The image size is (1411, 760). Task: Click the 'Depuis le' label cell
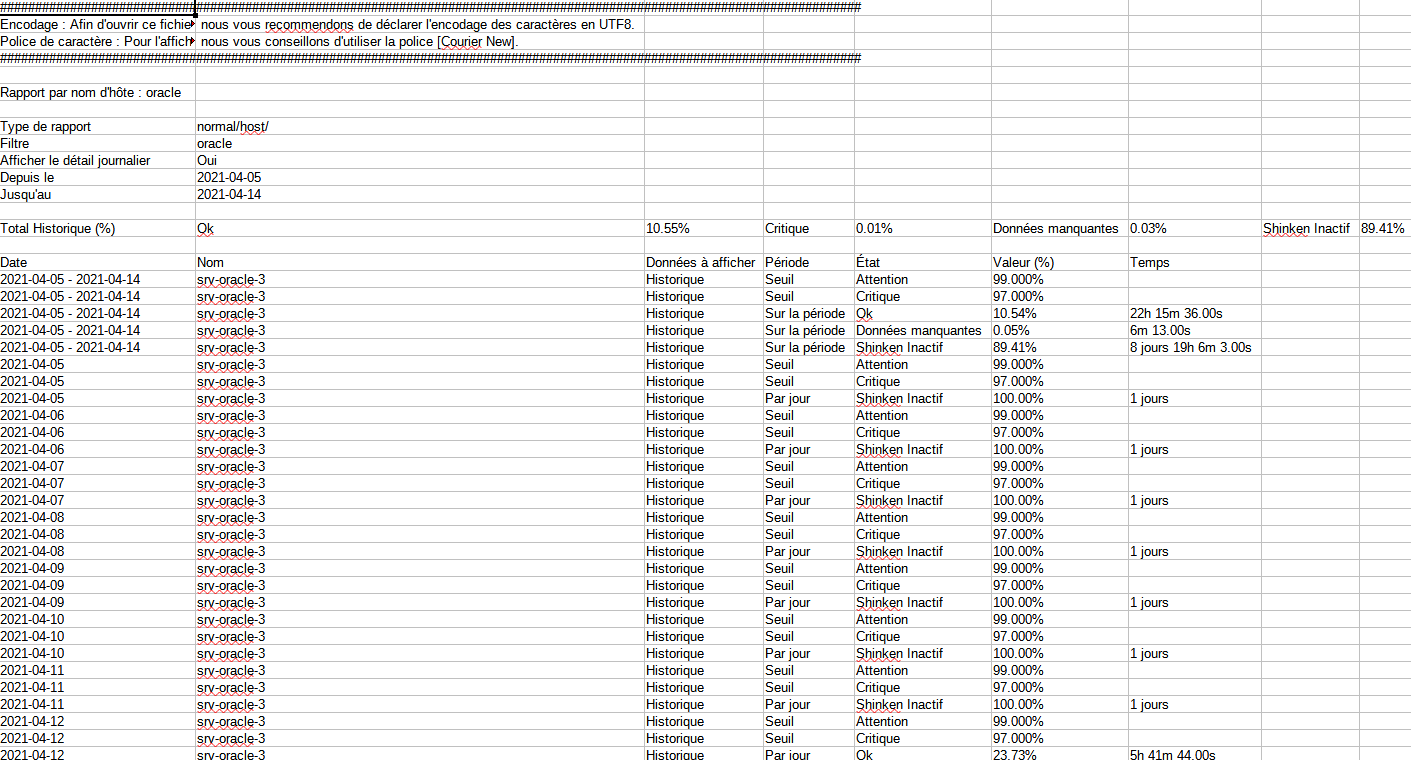click(x=27, y=178)
